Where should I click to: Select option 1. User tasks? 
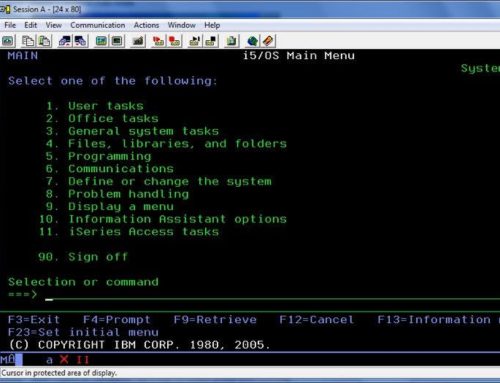95,106
